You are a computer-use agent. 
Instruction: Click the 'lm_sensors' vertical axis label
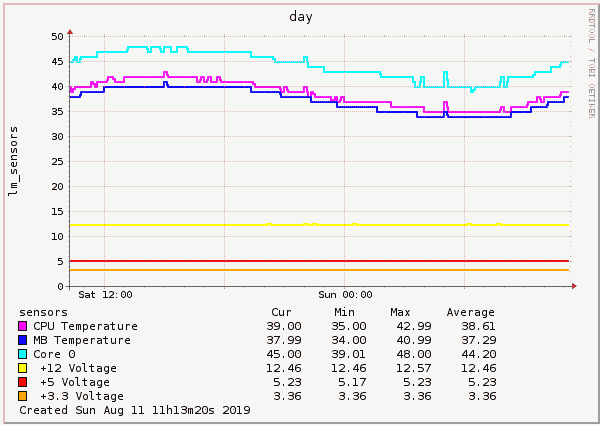point(13,161)
